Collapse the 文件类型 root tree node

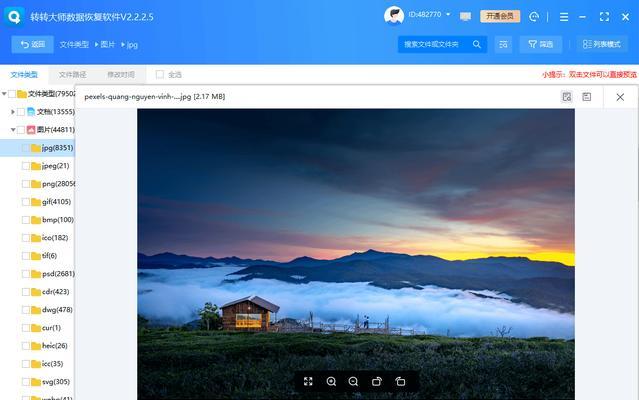tap(4, 94)
